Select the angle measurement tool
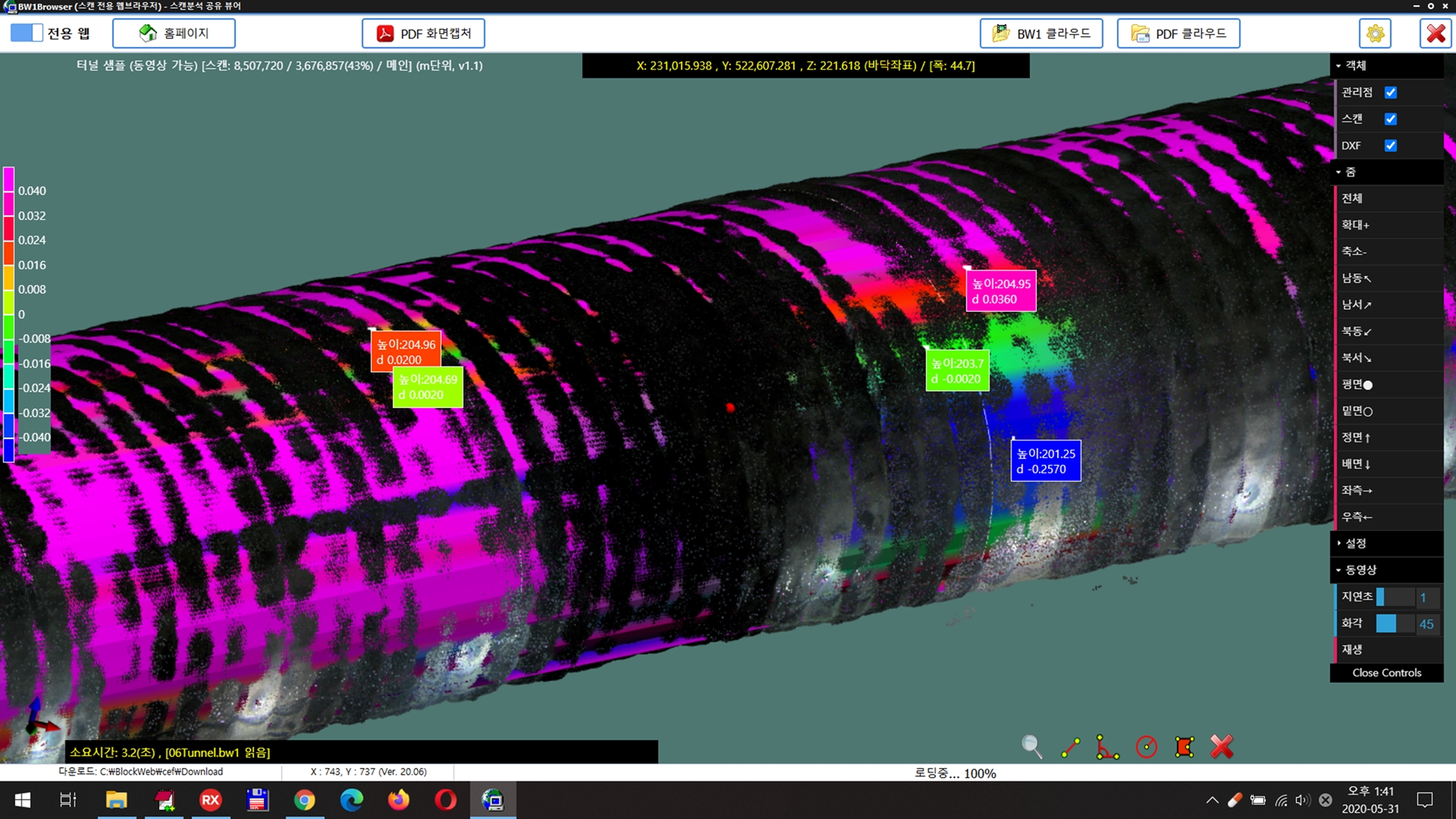 tap(1107, 747)
